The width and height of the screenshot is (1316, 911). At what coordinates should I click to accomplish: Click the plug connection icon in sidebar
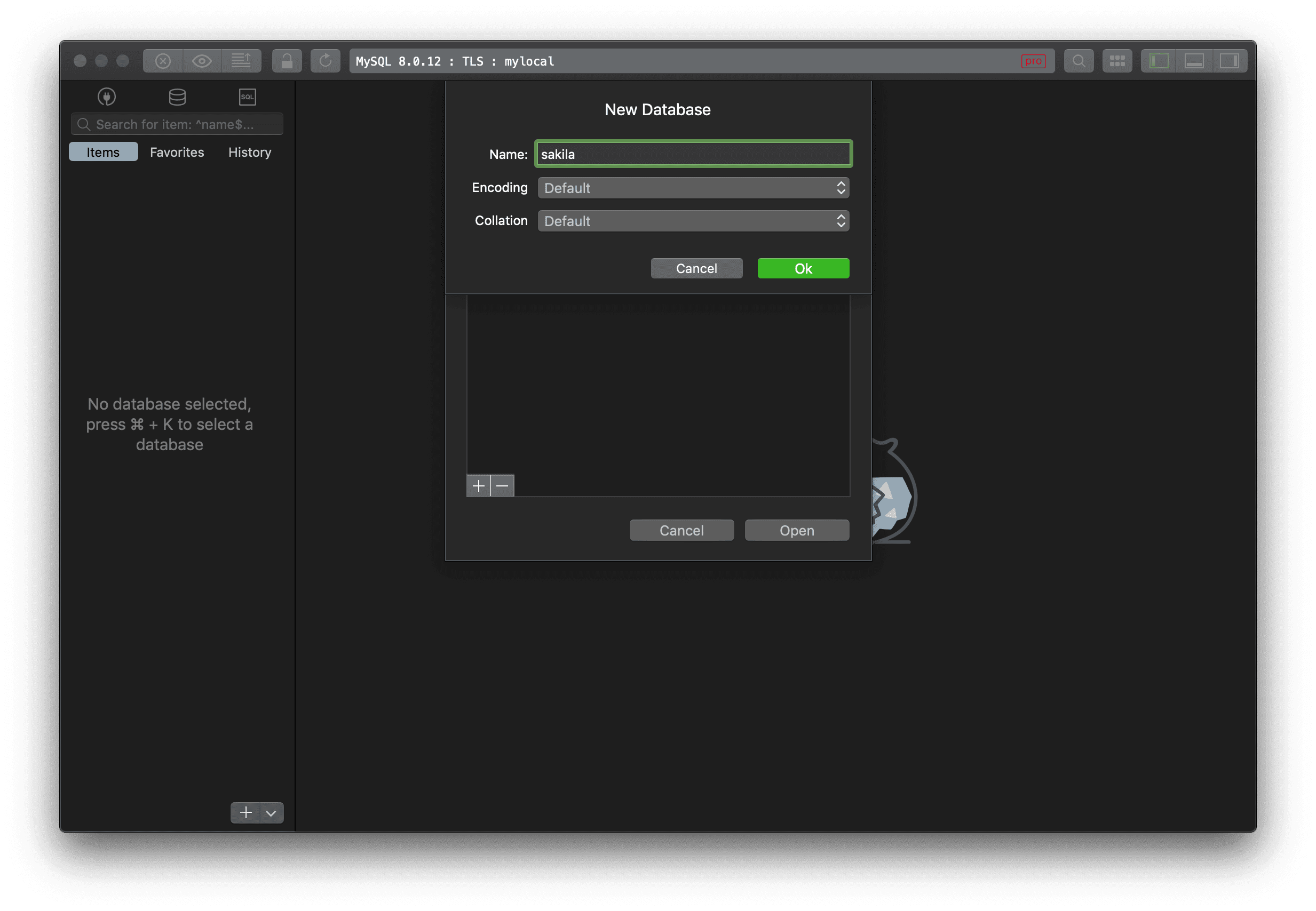pyautogui.click(x=107, y=97)
